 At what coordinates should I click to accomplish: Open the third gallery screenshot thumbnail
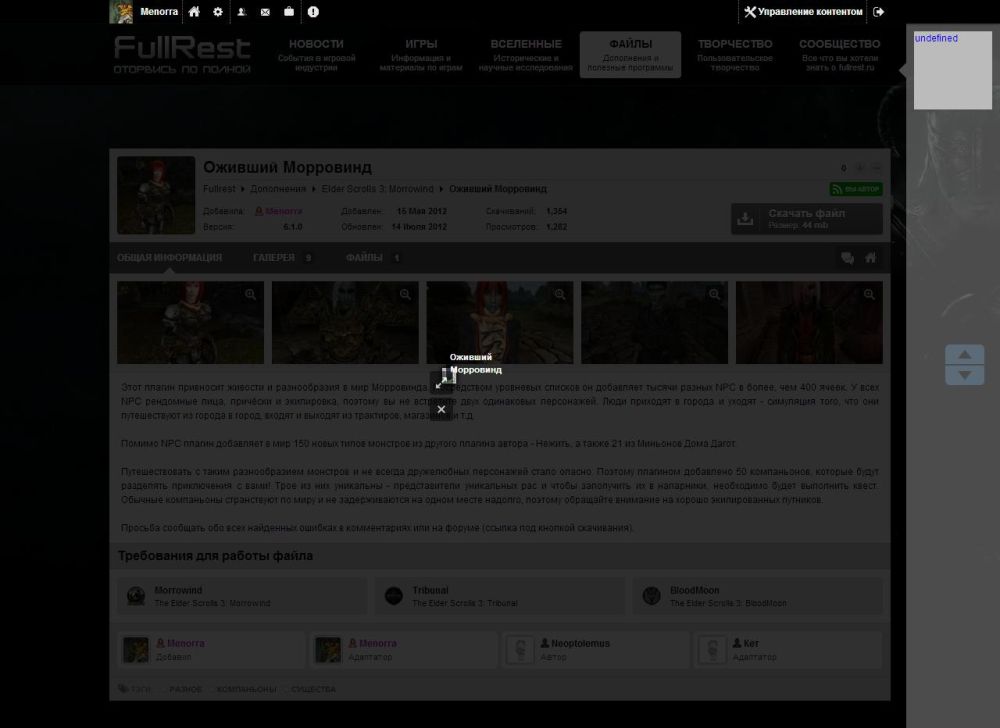[x=500, y=323]
